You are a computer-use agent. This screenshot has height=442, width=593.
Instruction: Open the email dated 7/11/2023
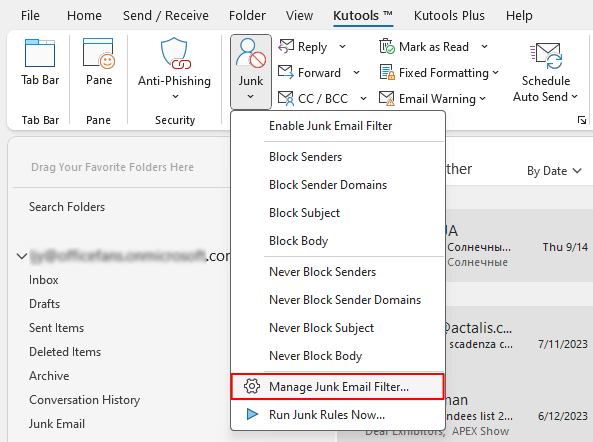(x=518, y=342)
